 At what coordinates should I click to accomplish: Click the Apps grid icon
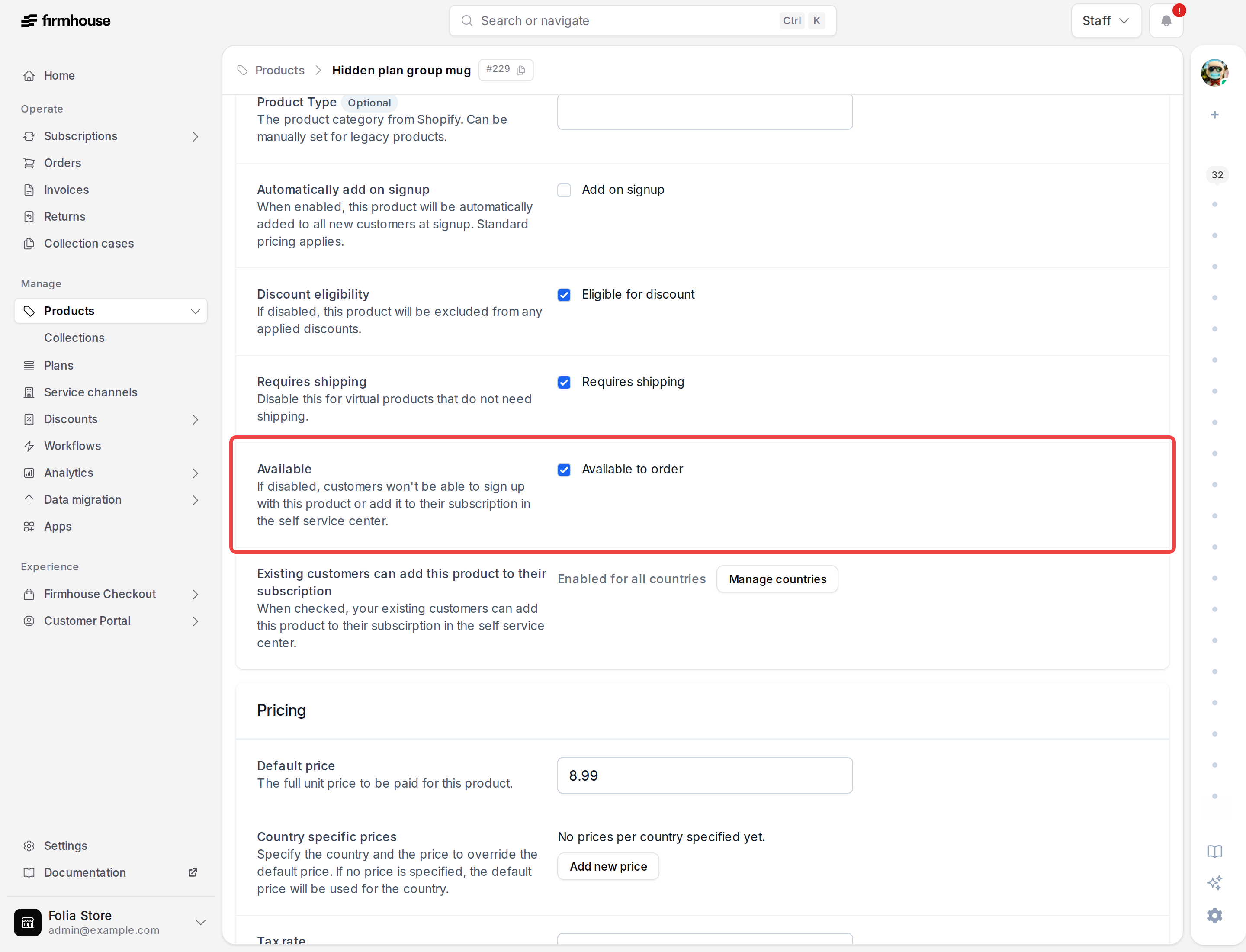click(29, 527)
